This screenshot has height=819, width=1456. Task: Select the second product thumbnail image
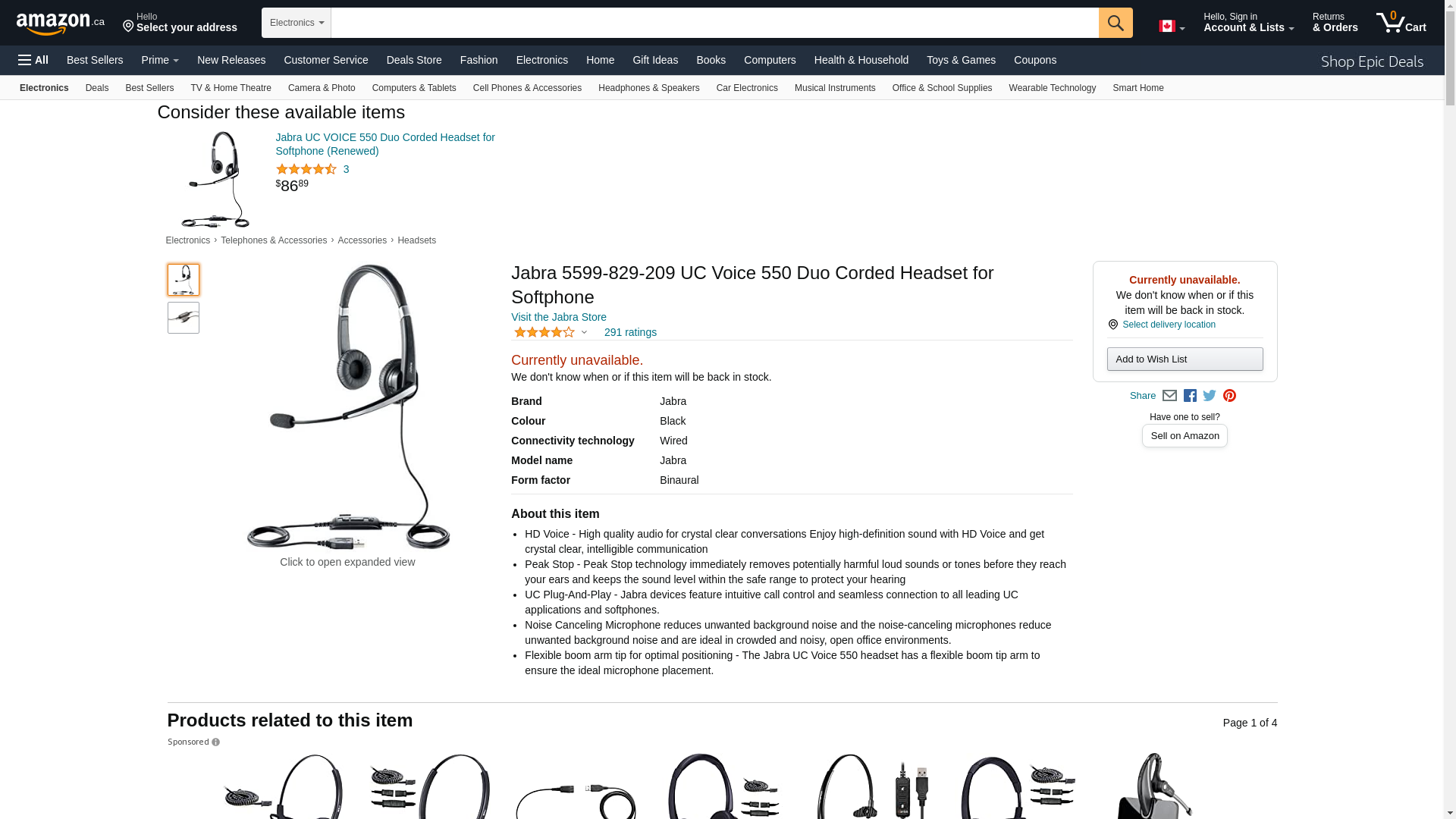pyautogui.click(x=184, y=318)
